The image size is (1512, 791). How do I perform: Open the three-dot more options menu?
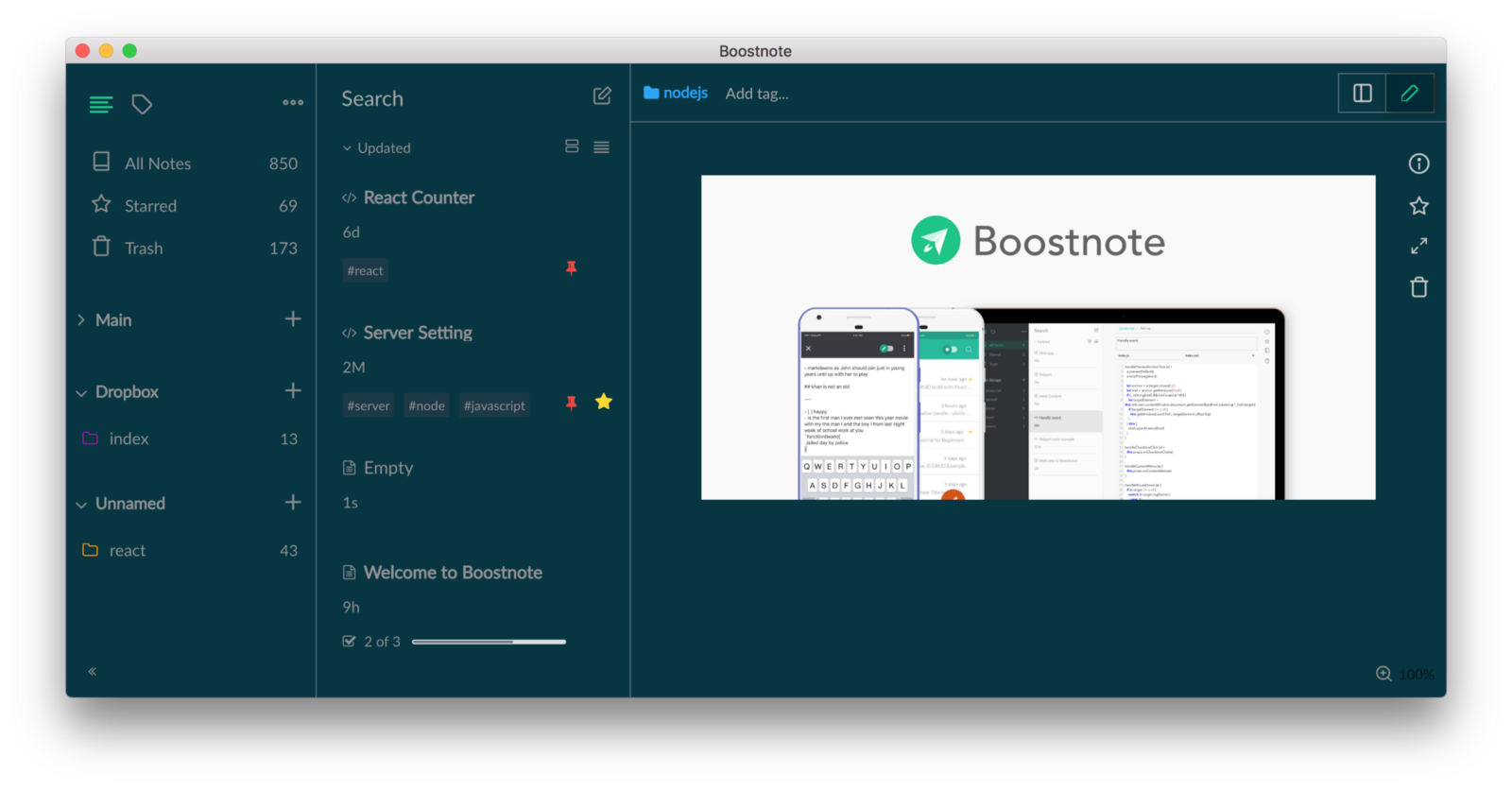[x=293, y=102]
